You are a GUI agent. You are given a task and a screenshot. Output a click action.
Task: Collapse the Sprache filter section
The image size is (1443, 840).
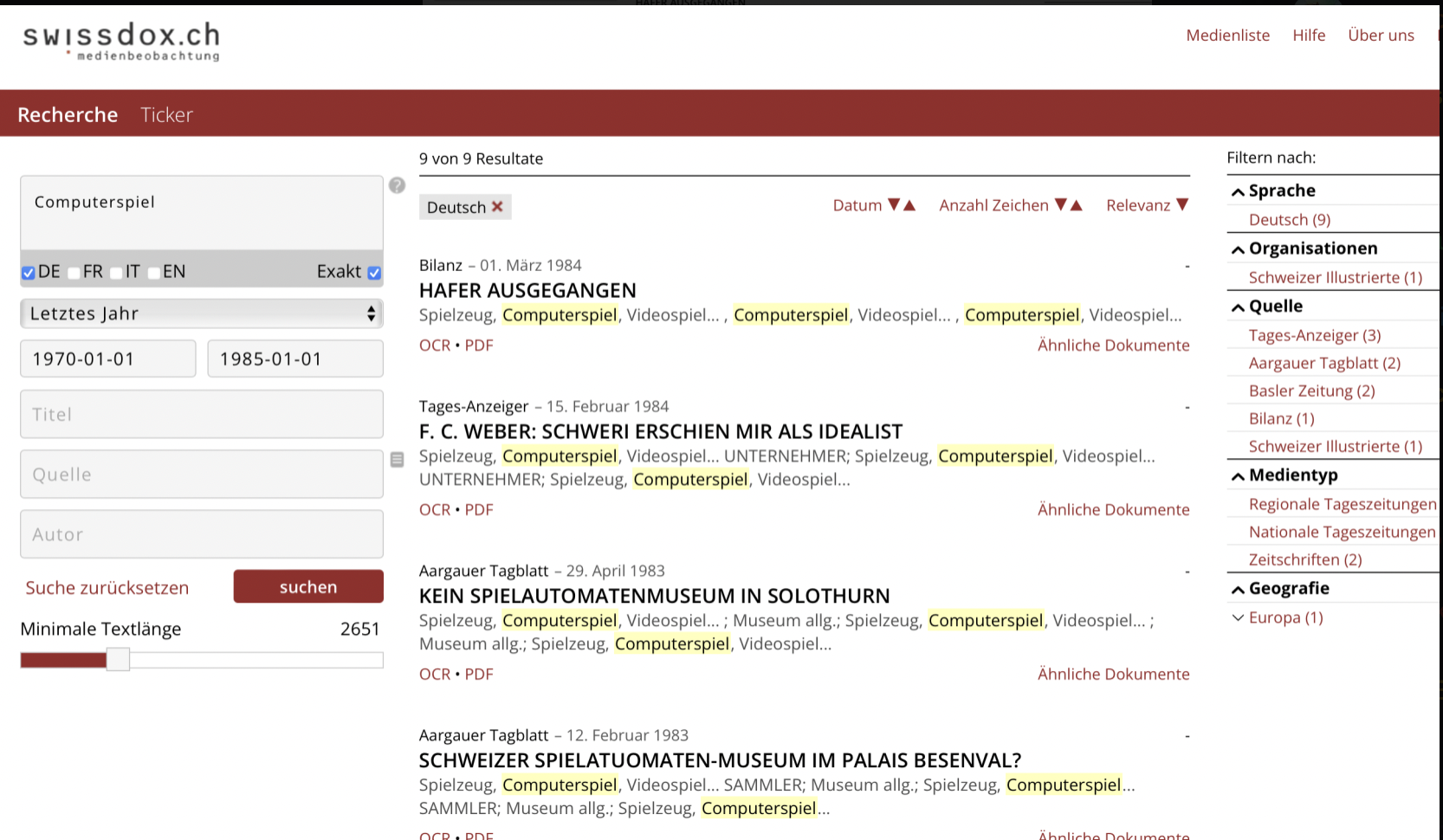click(1239, 191)
